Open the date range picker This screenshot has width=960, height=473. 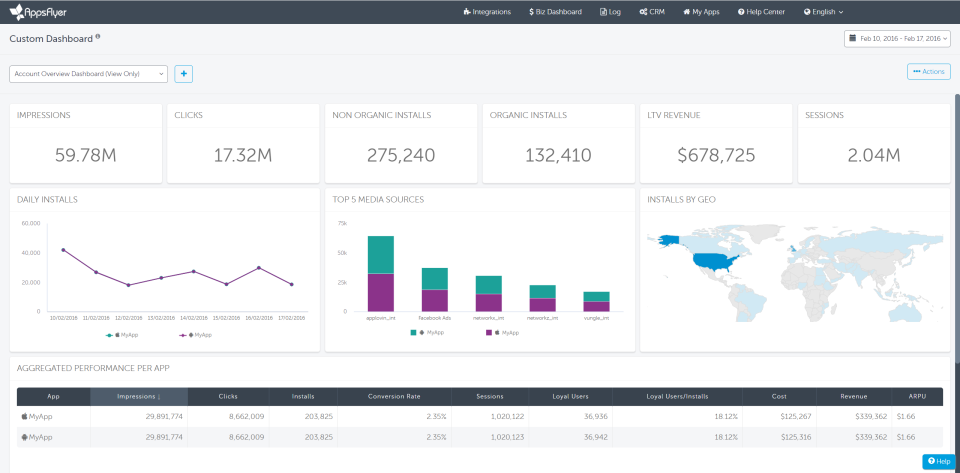897,38
